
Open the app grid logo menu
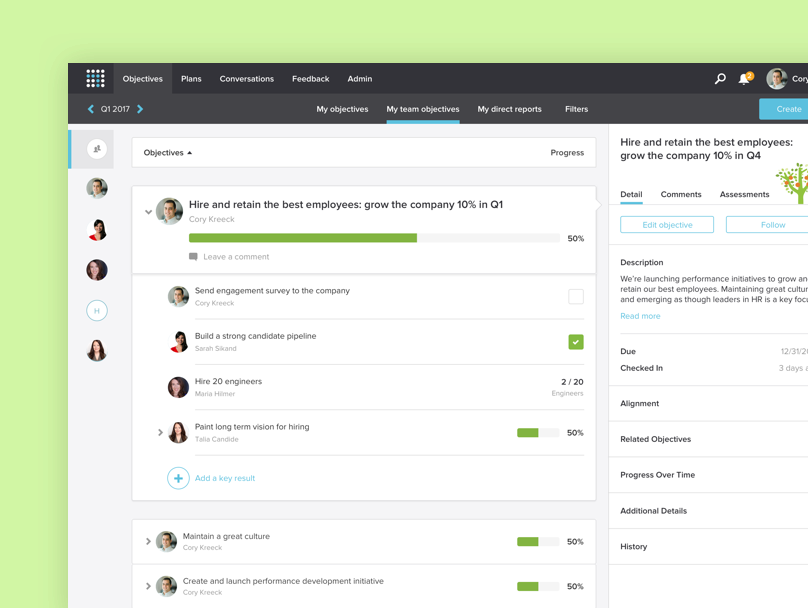tap(95, 78)
